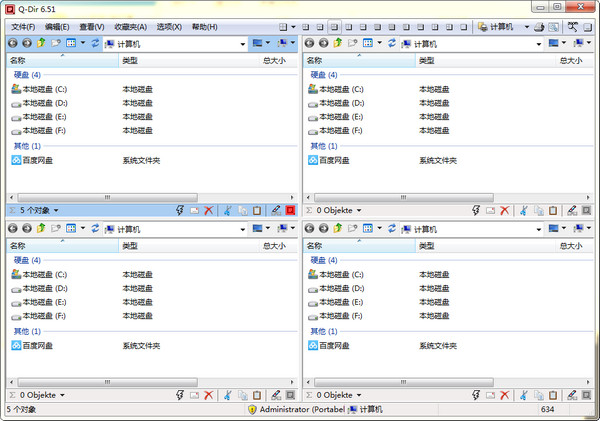
Task: Expand address bar dropdown in bottom-right pane
Action: tap(539, 230)
